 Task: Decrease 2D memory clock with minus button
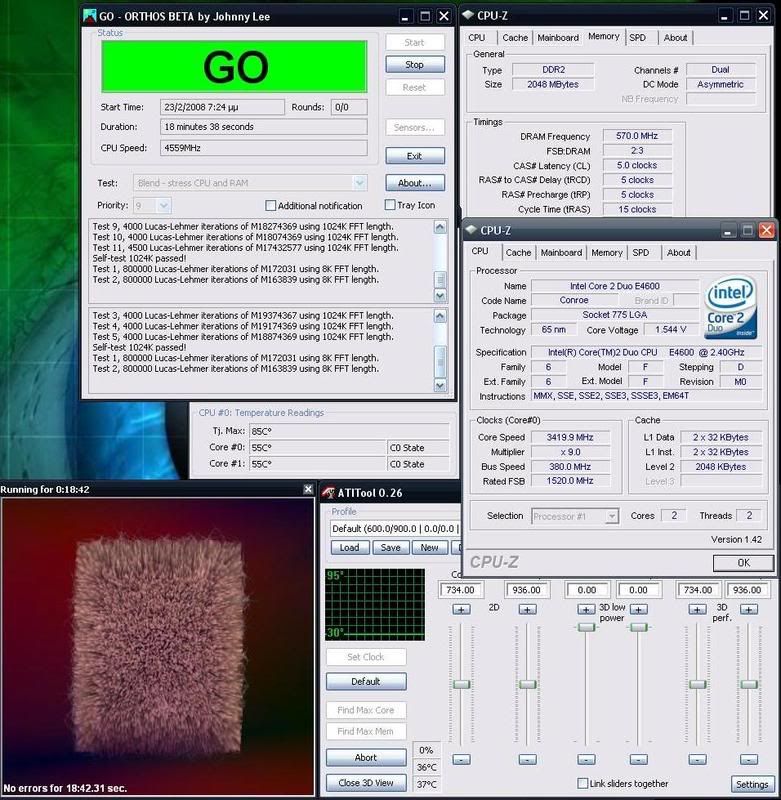click(x=527, y=760)
